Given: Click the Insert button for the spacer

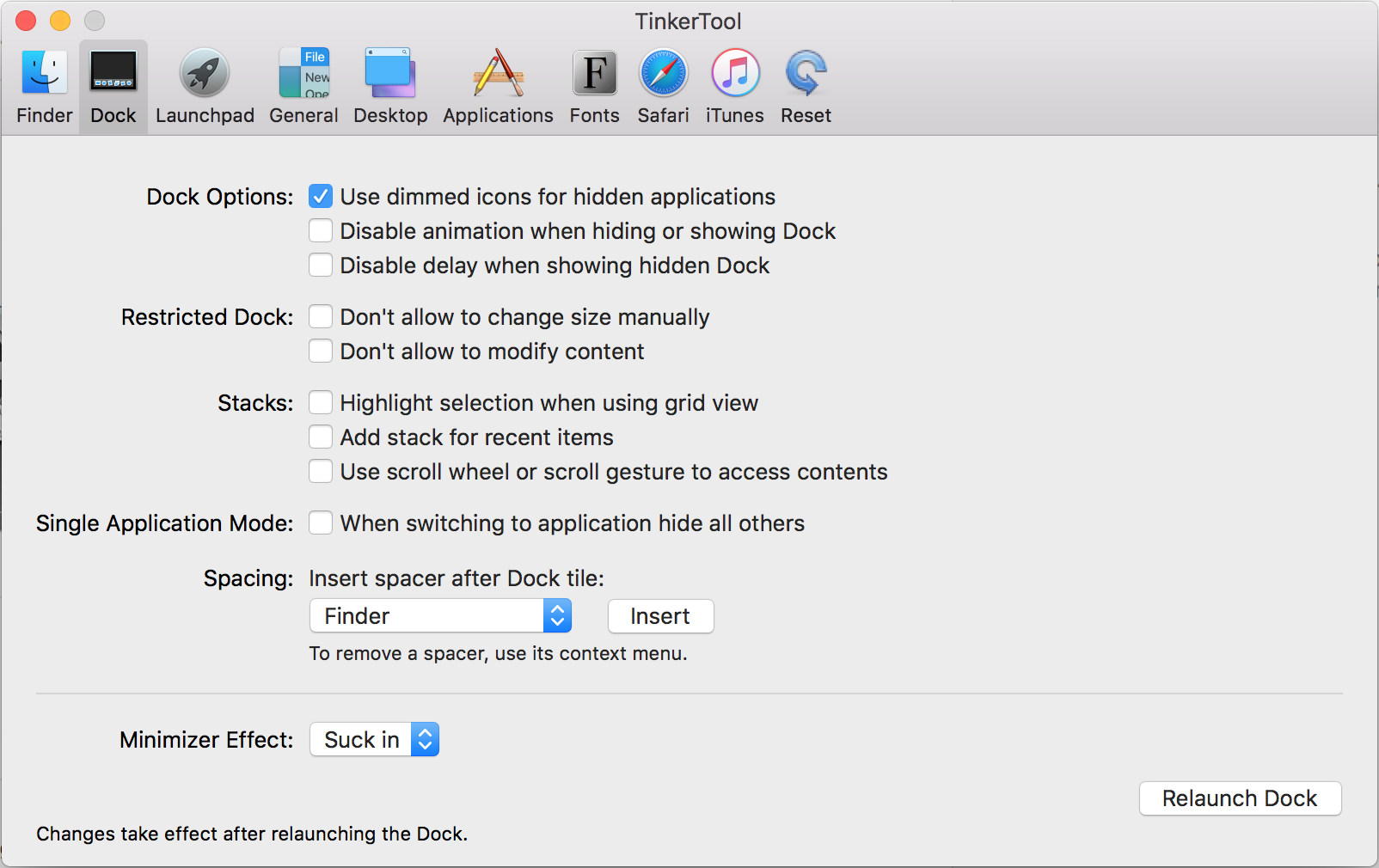Looking at the screenshot, I should 660,615.
